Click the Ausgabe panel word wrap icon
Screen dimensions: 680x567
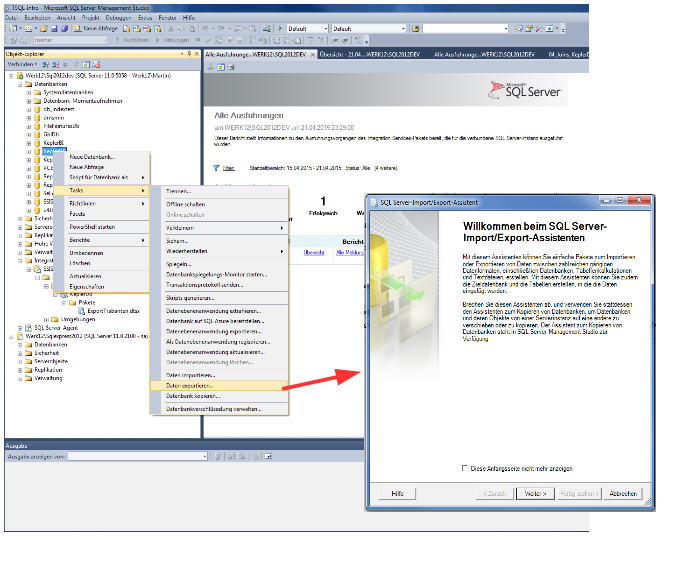(x=268, y=456)
